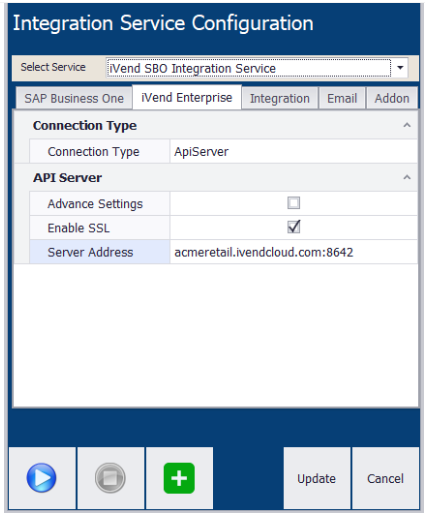Stop the service using the grey stop icon
Screen dimensions: 425x525
click(x=110, y=478)
